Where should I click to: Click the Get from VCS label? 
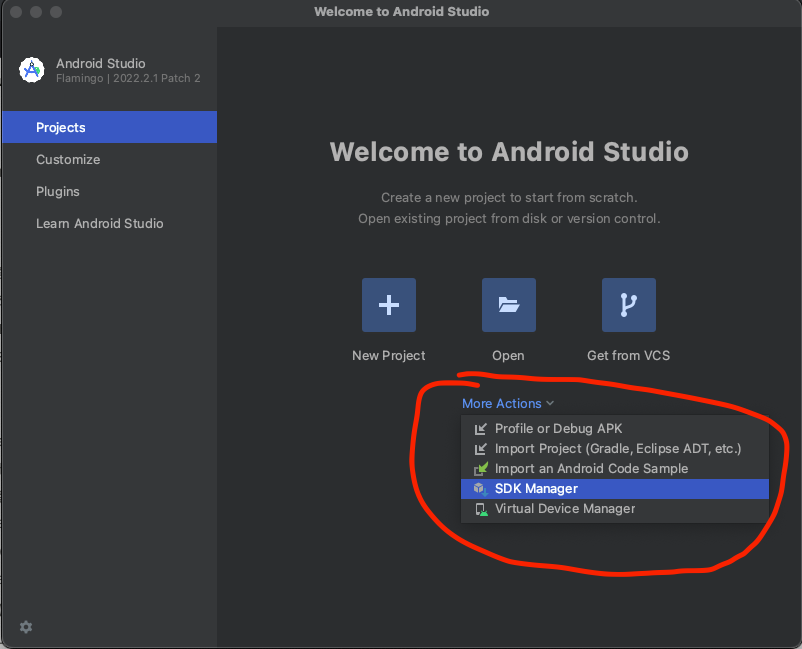[629, 355]
